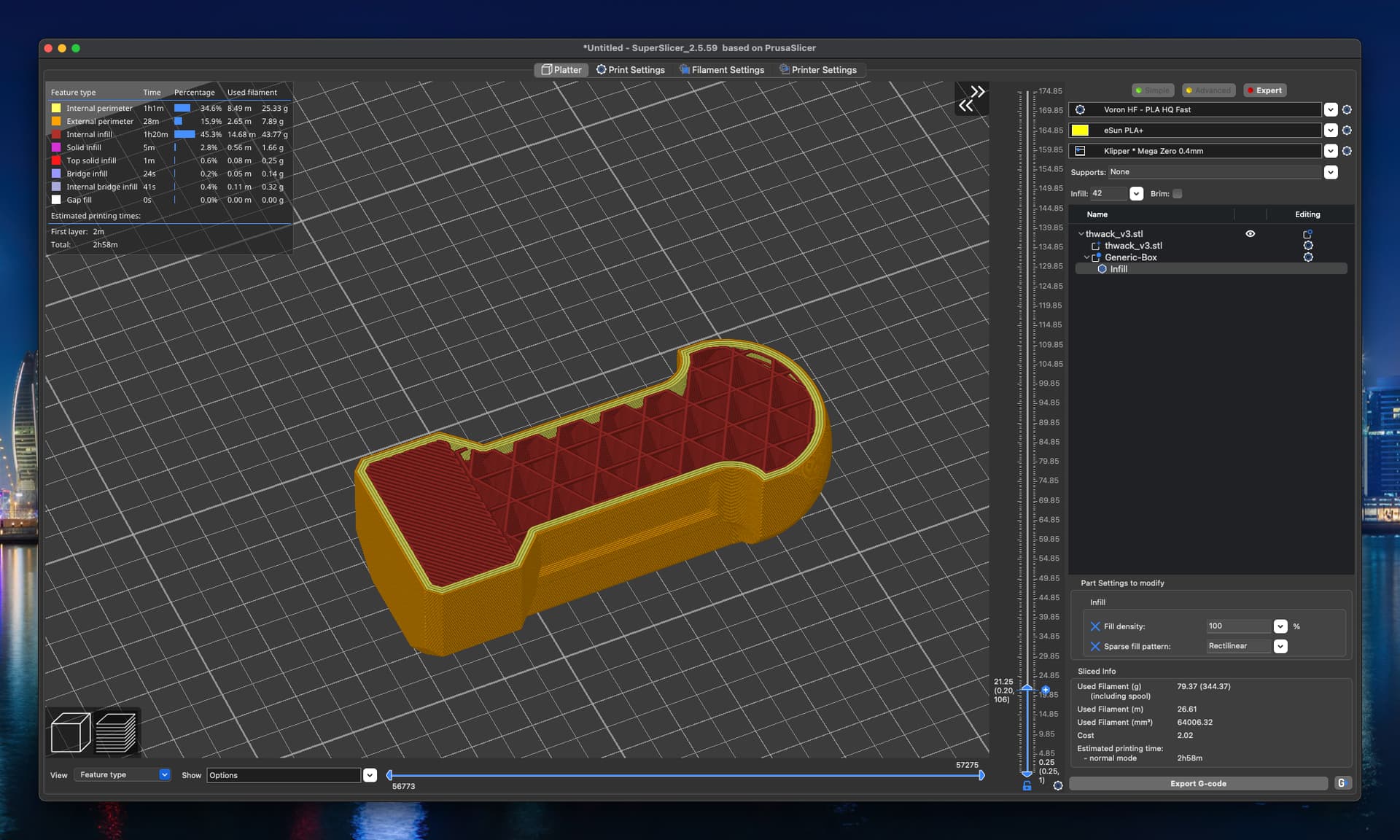Go to the Filament Settings tab
The image size is (1400, 840).
[722, 70]
